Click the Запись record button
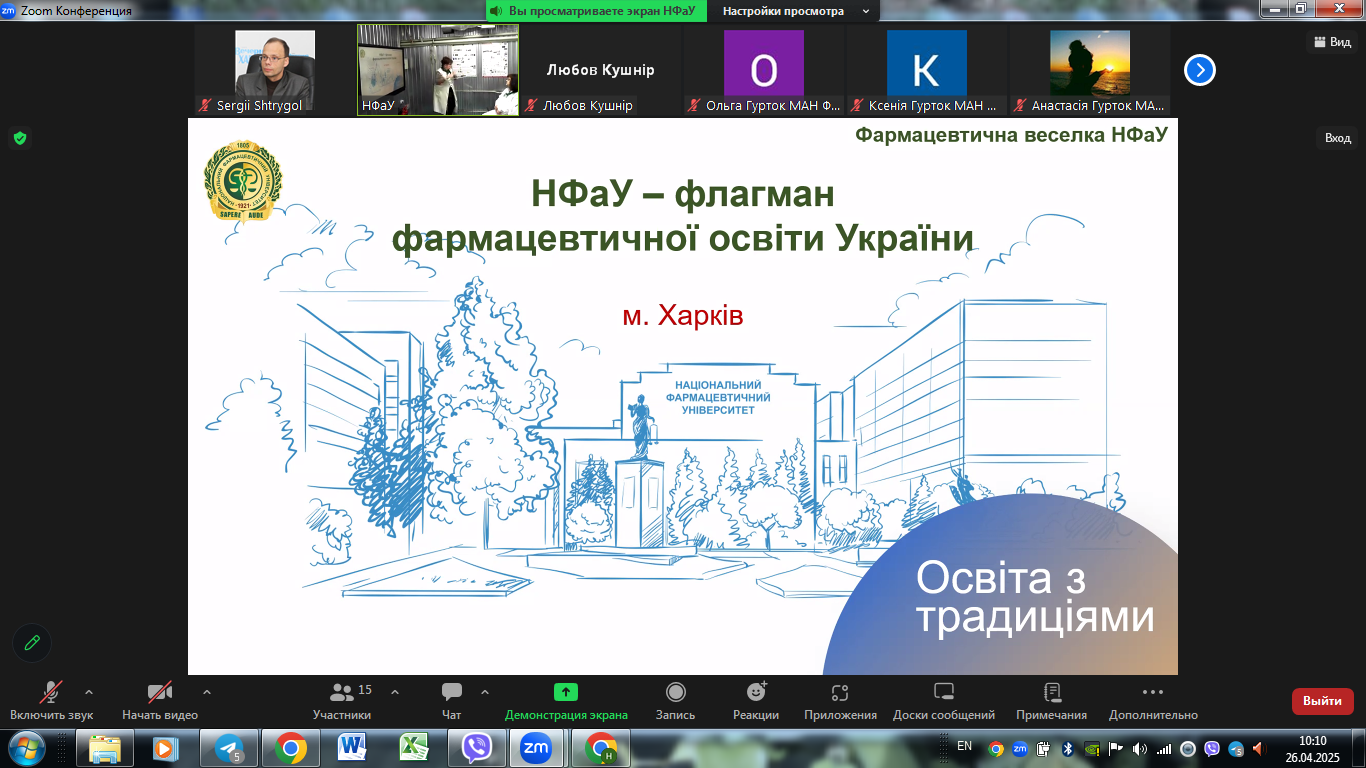This screenshot has width=1366, height=768. (x=676, y=701)
